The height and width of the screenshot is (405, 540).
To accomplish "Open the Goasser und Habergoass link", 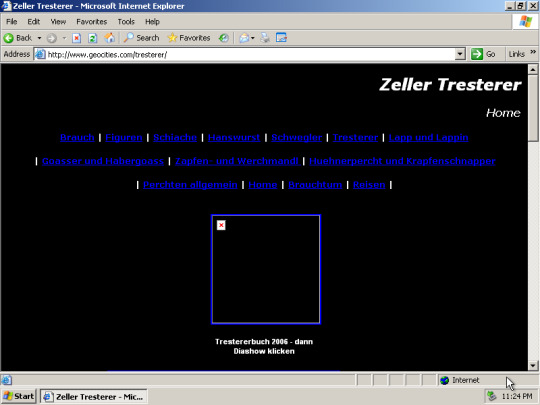I will 103,161.
